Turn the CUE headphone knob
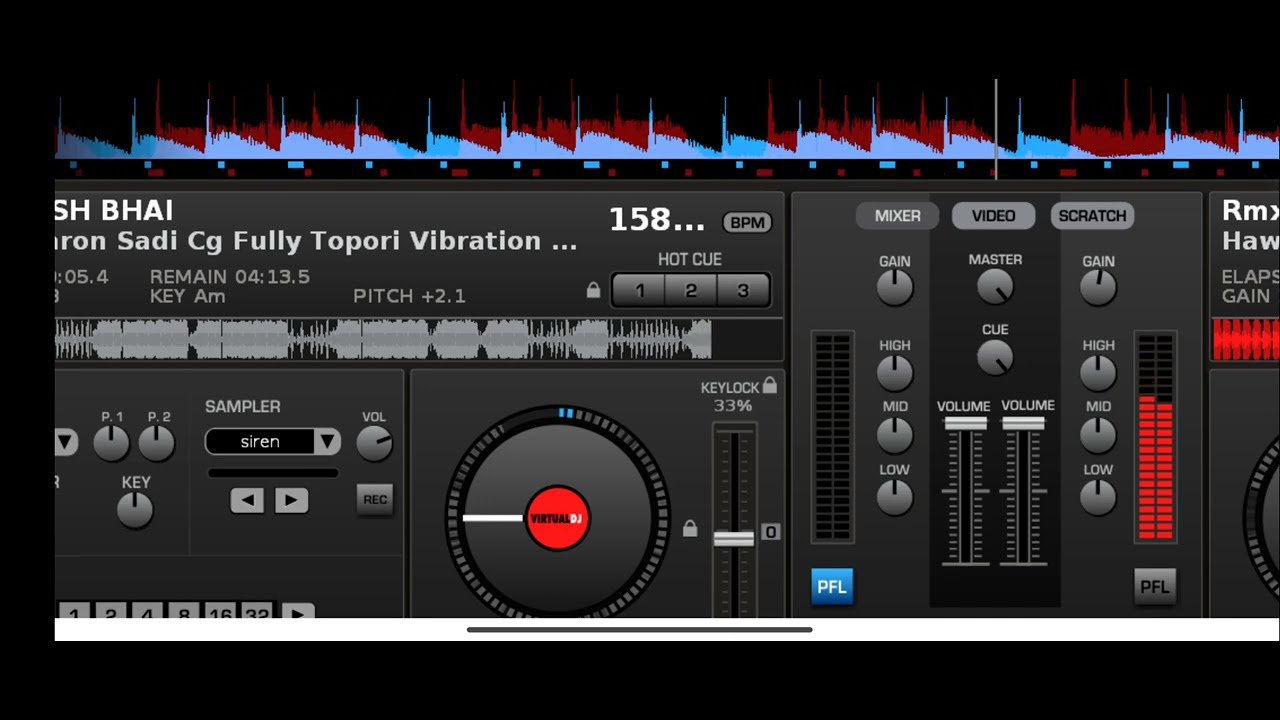The height and width of the screenshot is (720, 1280). 995,357
